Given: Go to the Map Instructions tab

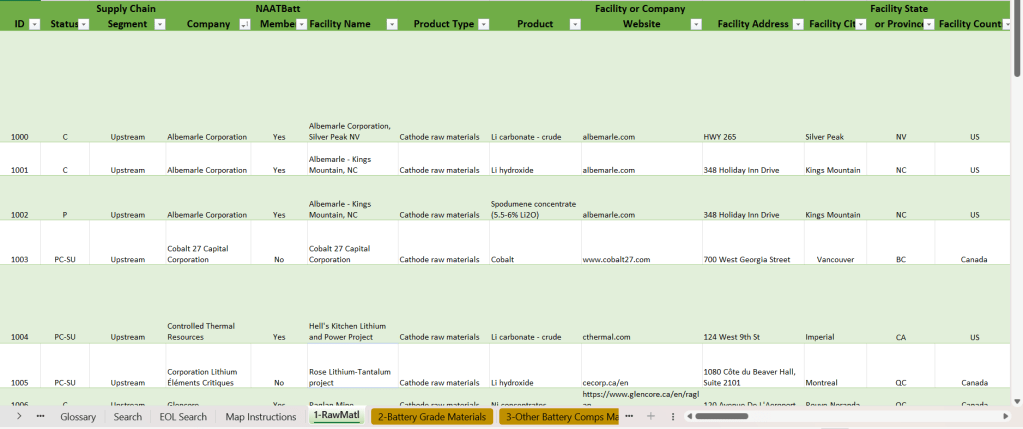Looking at the screenshot, I should click(x=260, y=416).
